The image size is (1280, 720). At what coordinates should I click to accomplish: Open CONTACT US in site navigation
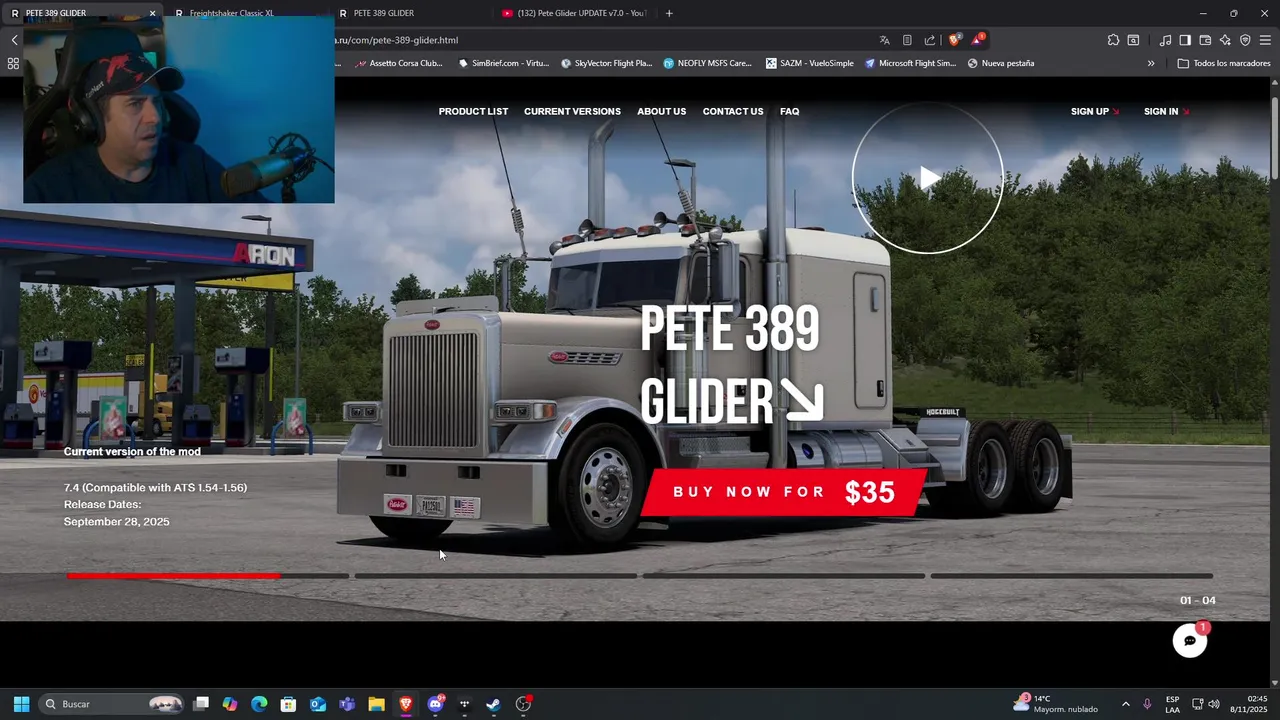coord(733,111)
